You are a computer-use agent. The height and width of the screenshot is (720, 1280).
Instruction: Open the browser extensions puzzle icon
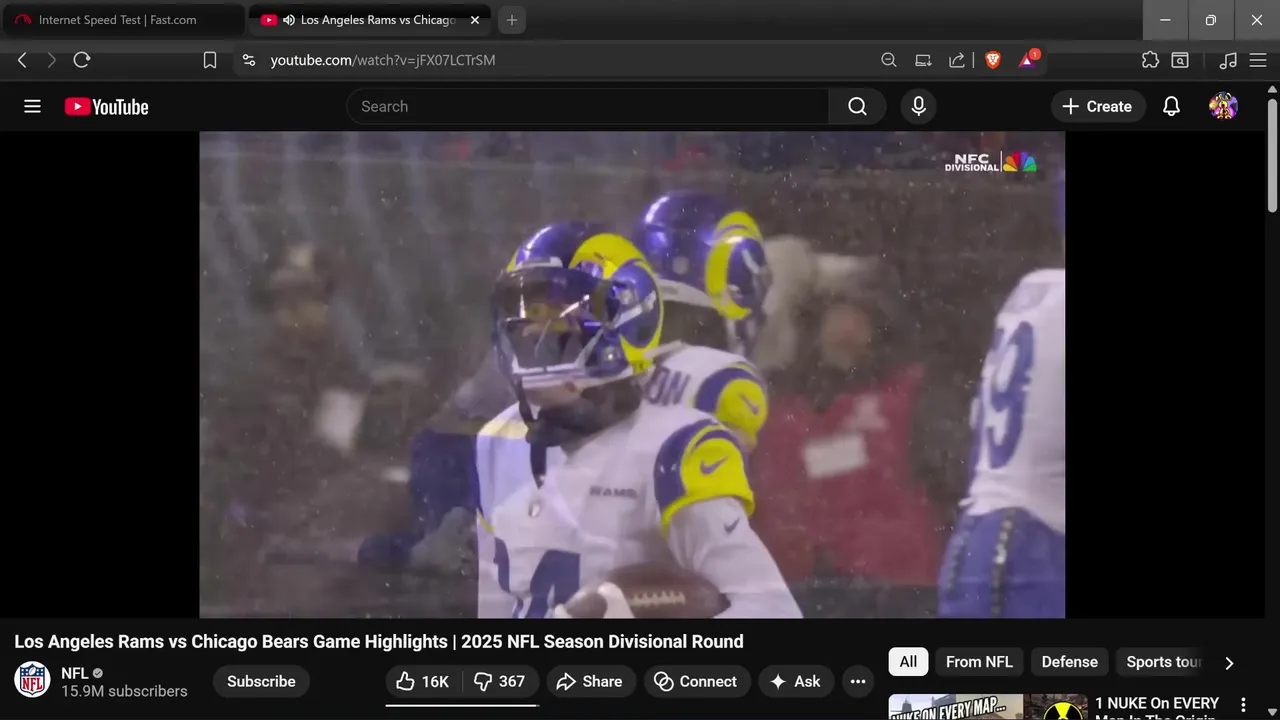pos(1150,60)
